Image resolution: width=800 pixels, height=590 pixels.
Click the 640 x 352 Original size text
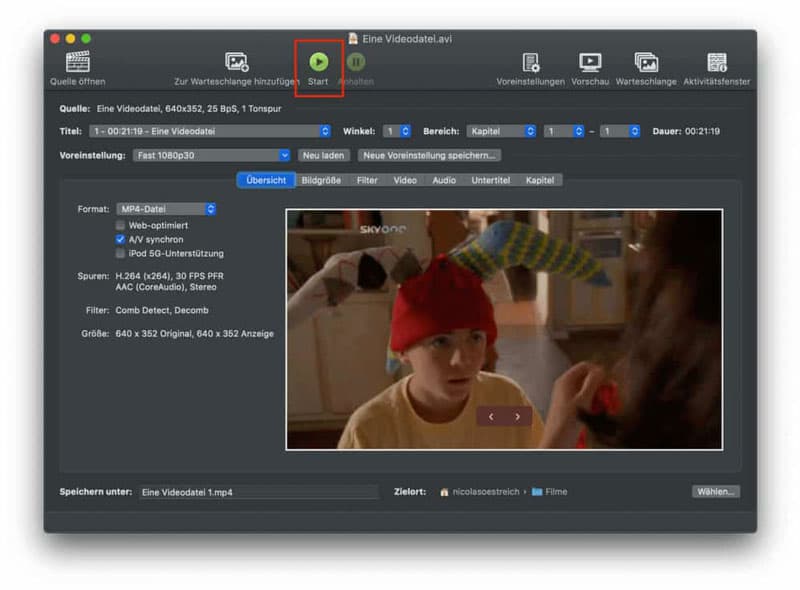[x=153, y=333]
